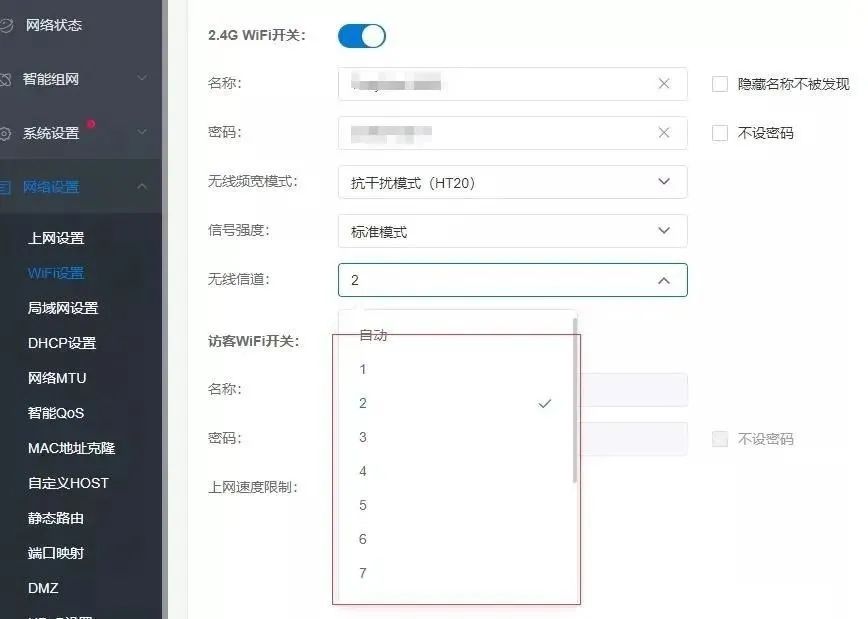Click the 网络设置 sidebar icon
The width and height of the screenshot is (868, 619).
(x=5, y=187)
